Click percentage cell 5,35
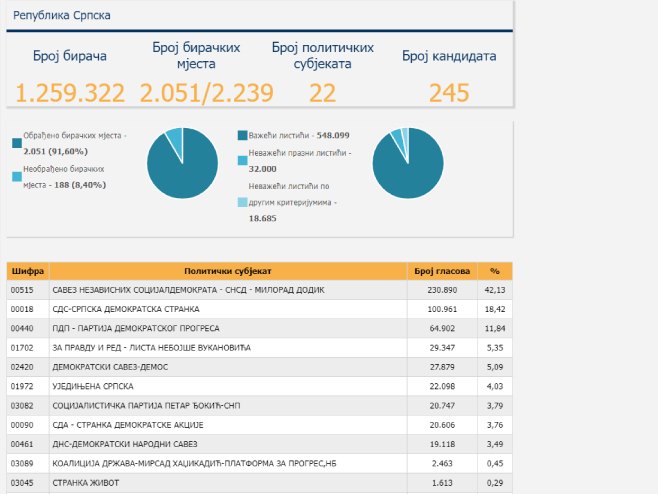This screenshot has width=658, height=494. [x=495, y=348]
